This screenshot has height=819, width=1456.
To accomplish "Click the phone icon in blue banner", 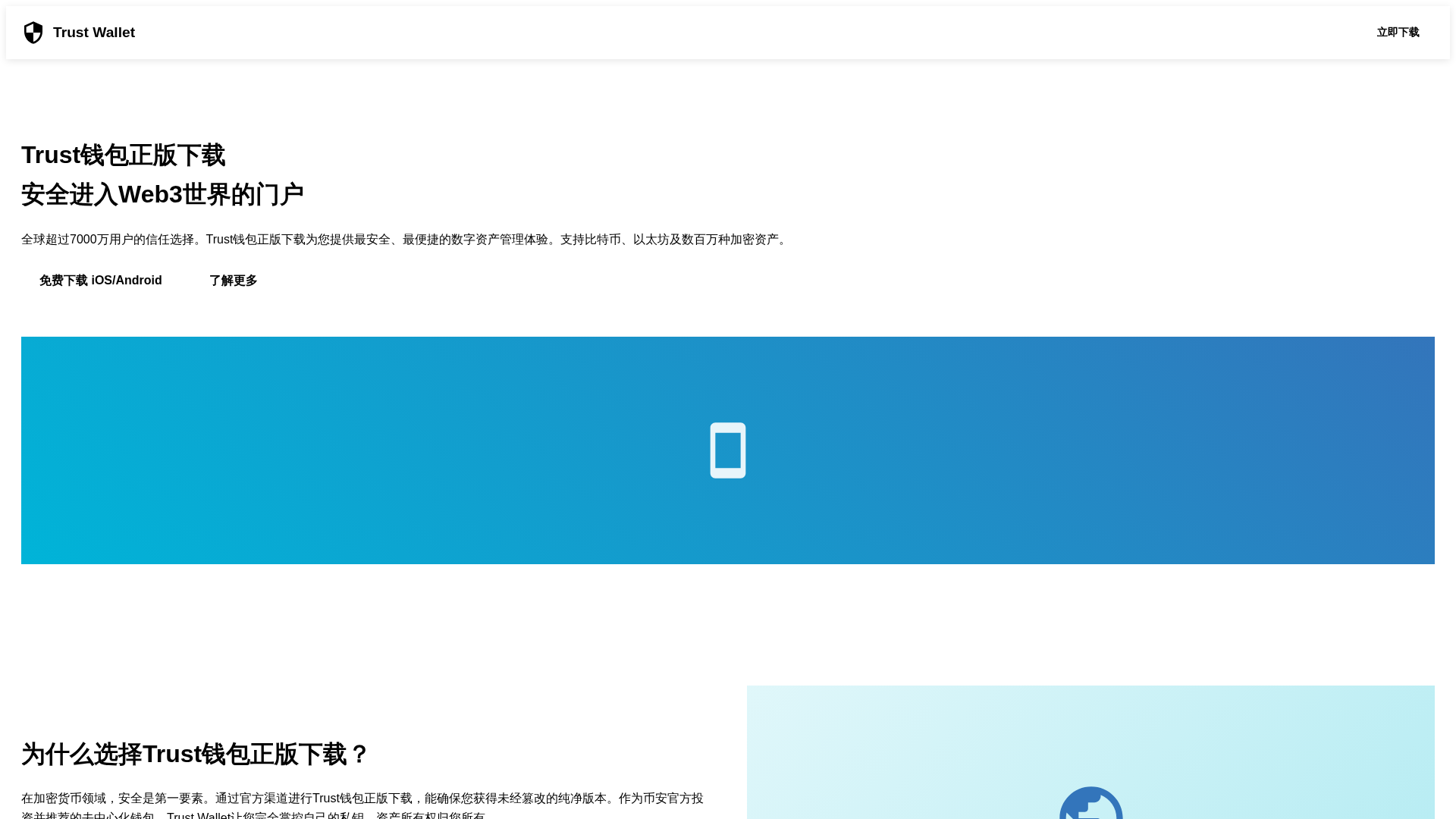I will click(728, 450).
